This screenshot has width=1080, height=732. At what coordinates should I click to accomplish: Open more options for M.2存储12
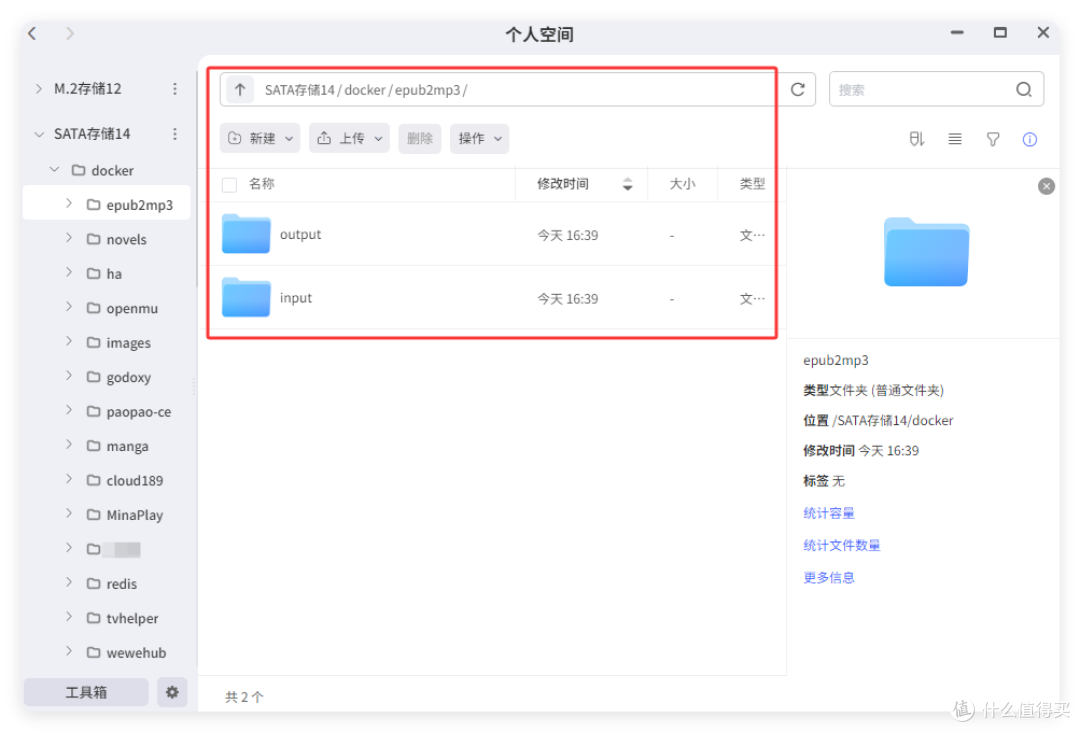click(175, 89)
